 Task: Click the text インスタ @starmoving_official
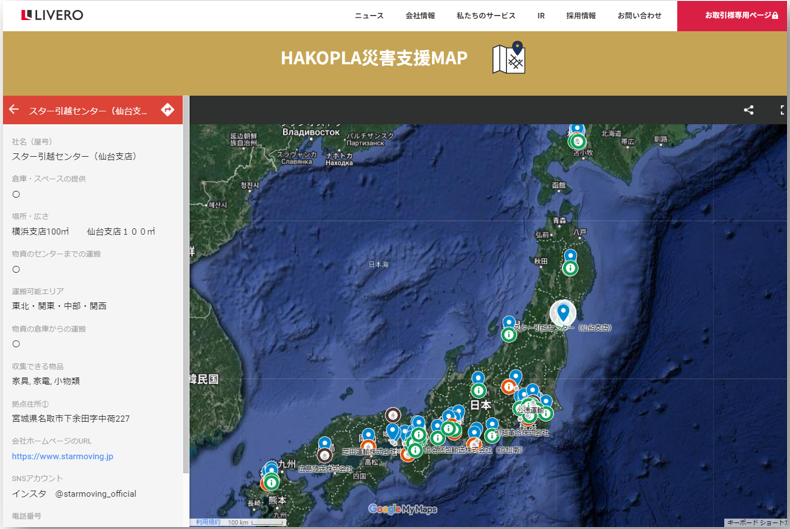click(x=74, y=494)
